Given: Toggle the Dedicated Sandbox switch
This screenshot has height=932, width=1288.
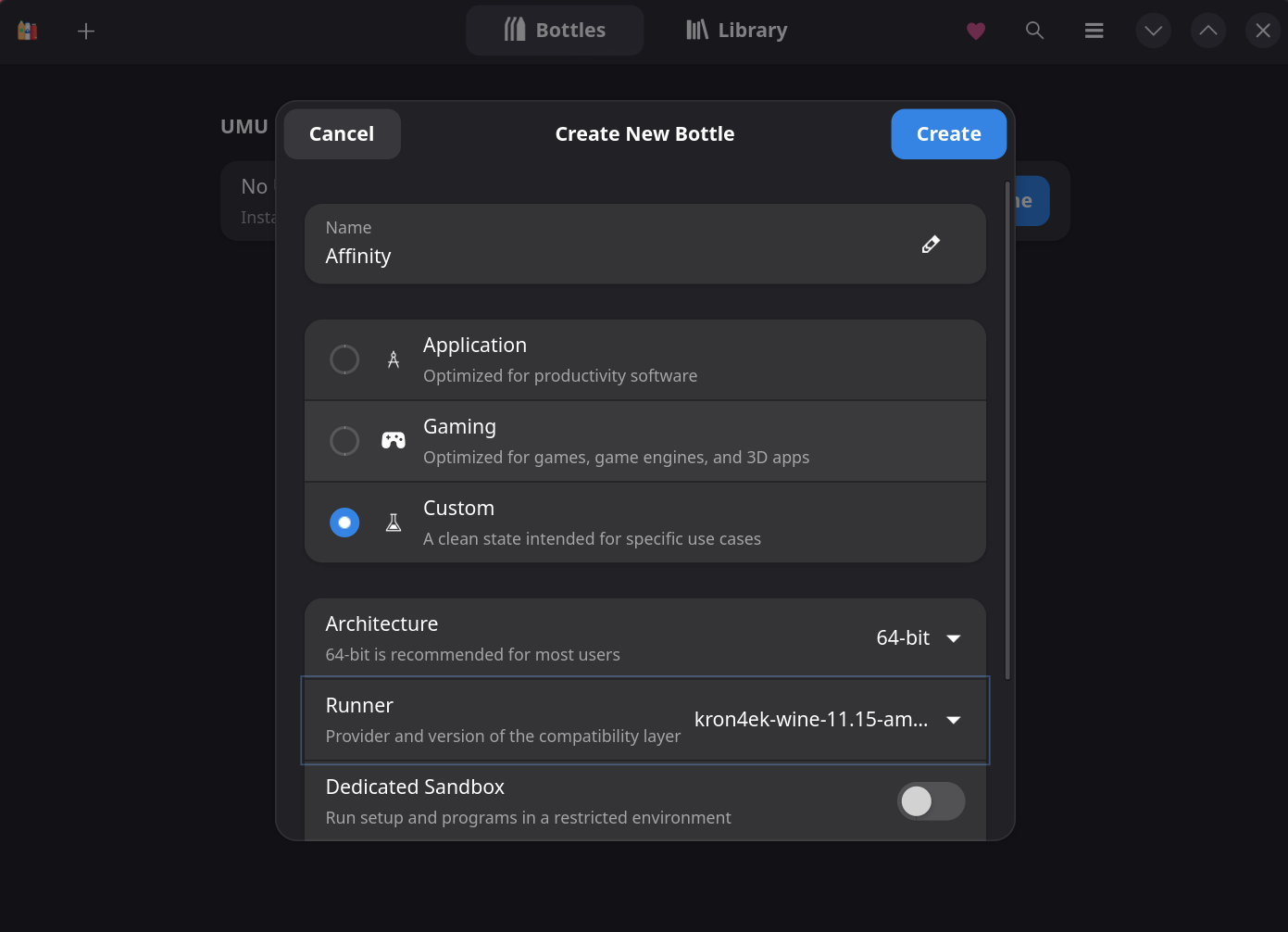Looking at the screenshot, I should [x=932, y=801].
